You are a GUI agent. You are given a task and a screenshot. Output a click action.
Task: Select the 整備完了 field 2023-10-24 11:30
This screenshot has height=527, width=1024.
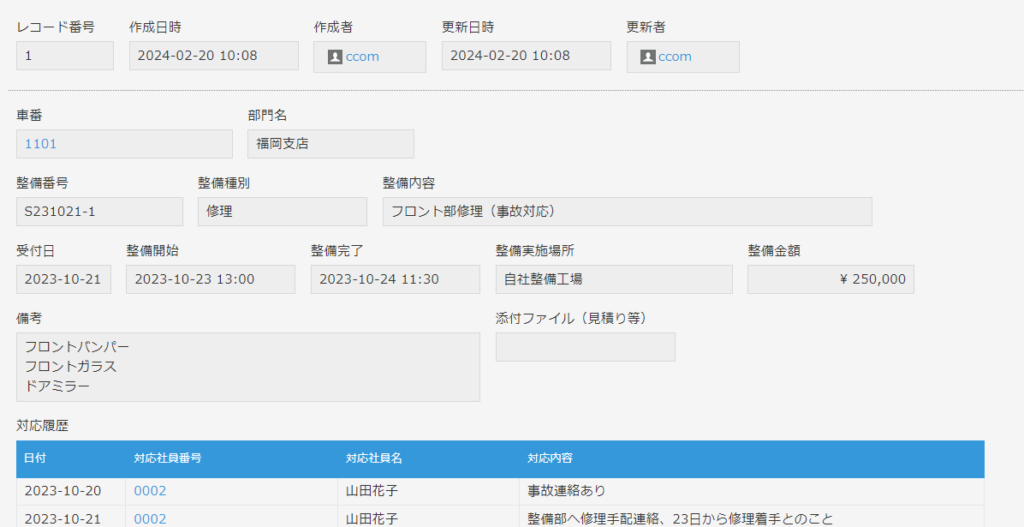tap(395, 279)
